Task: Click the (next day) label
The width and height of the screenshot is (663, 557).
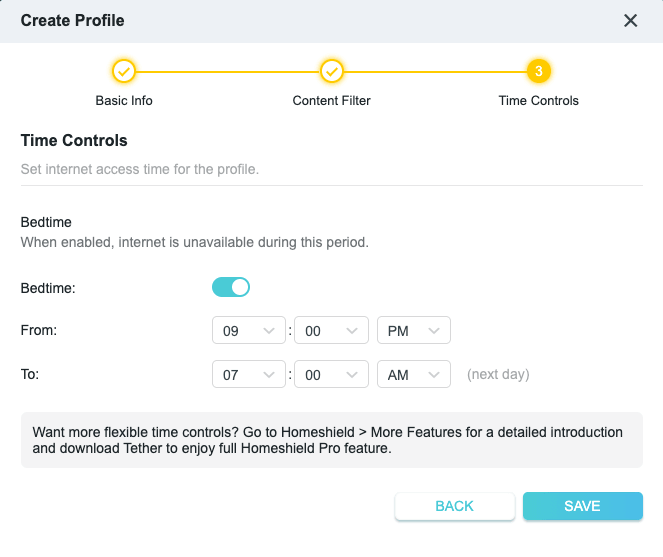Action: (x=498, y=375)
